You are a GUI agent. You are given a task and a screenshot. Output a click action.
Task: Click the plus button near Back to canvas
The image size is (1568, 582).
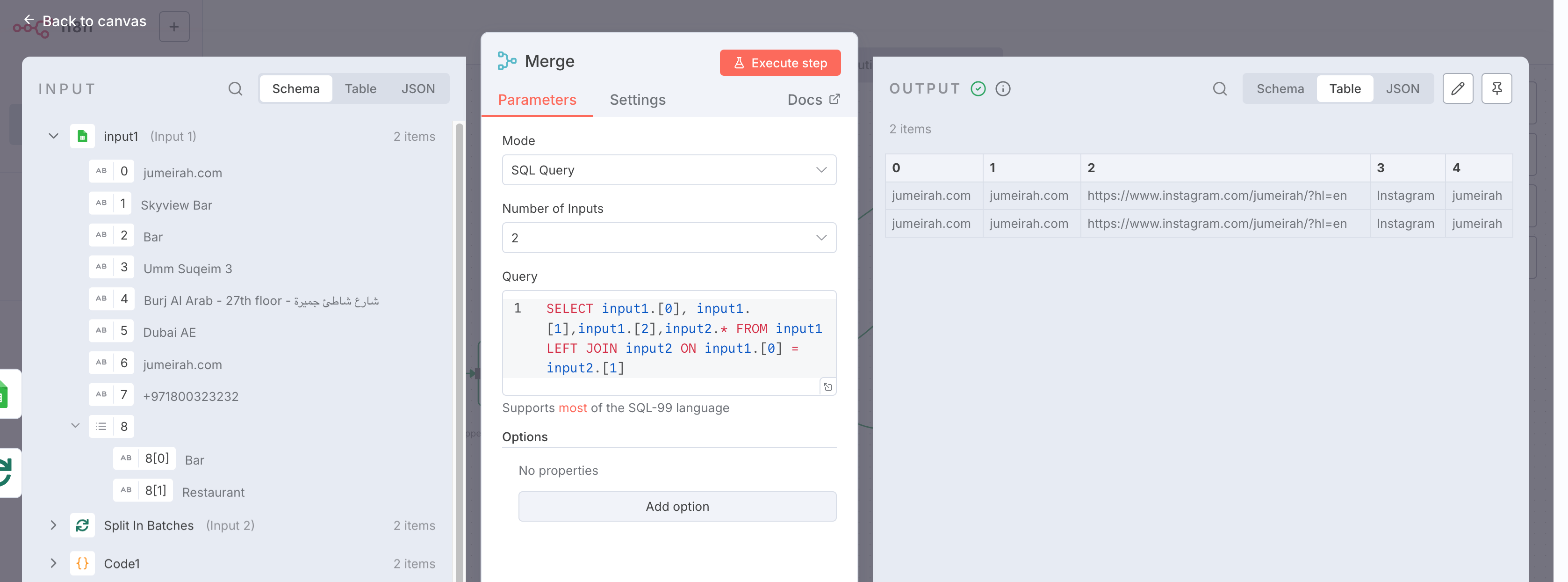click(174, 27)
